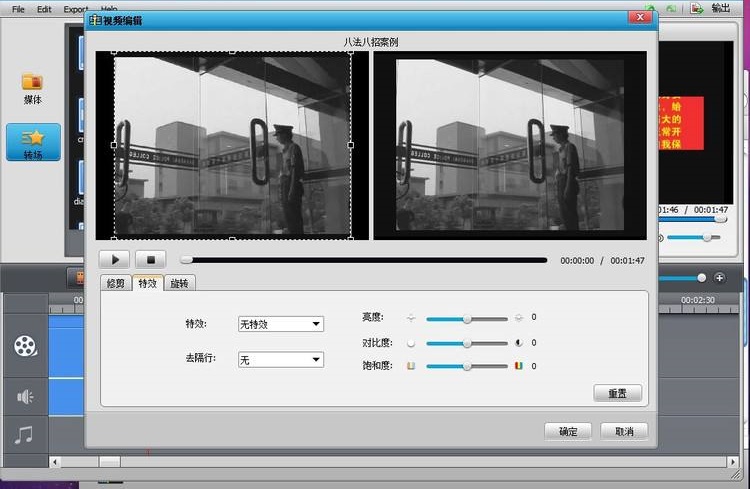Switch to the 旋转 rotate tab

pos(179,283)
